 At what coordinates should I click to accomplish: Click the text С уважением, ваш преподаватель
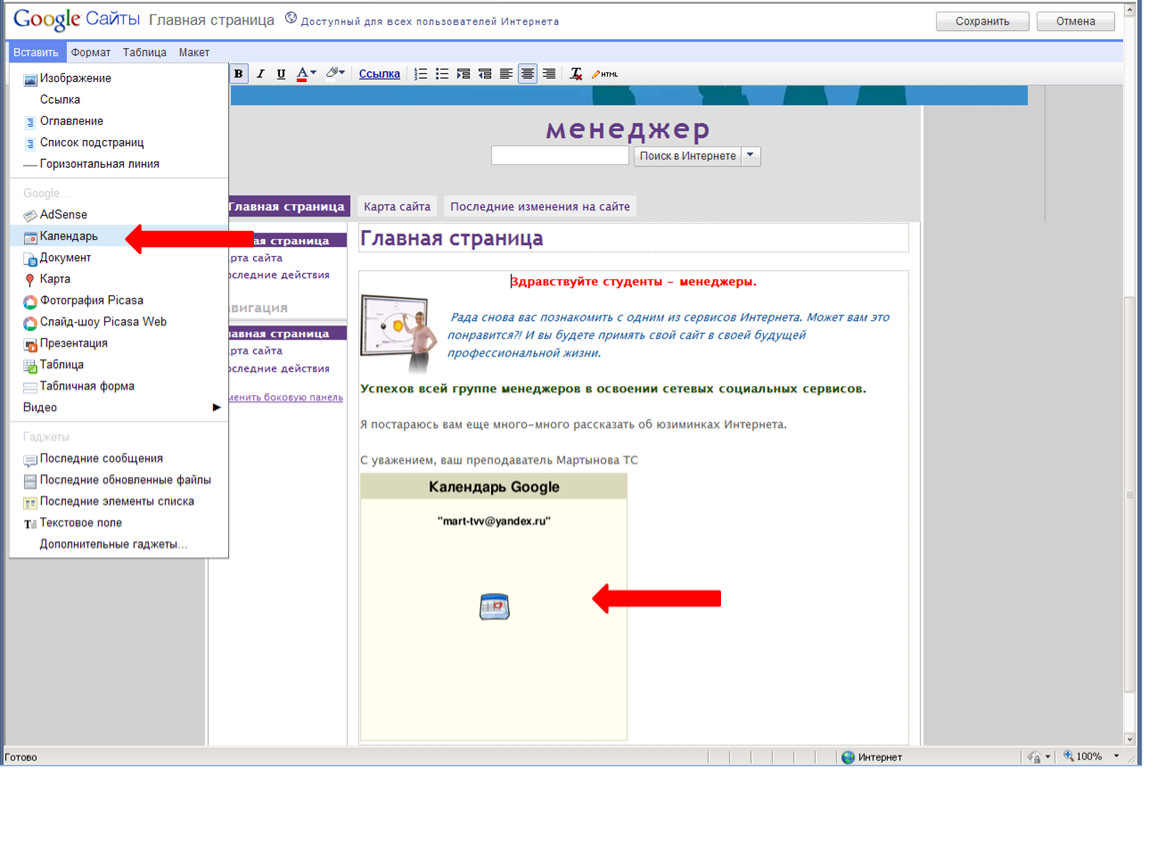(499, 461)
